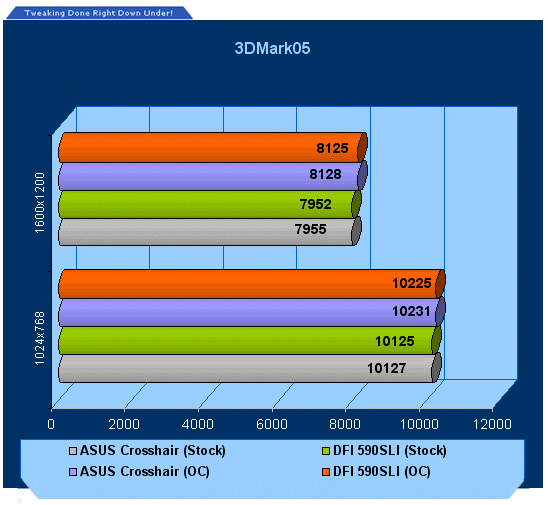Click the 10000 value on horizontal axis
Image resolution: width=548 pixels, height=505 pixels.
click(x=419, y=424)
